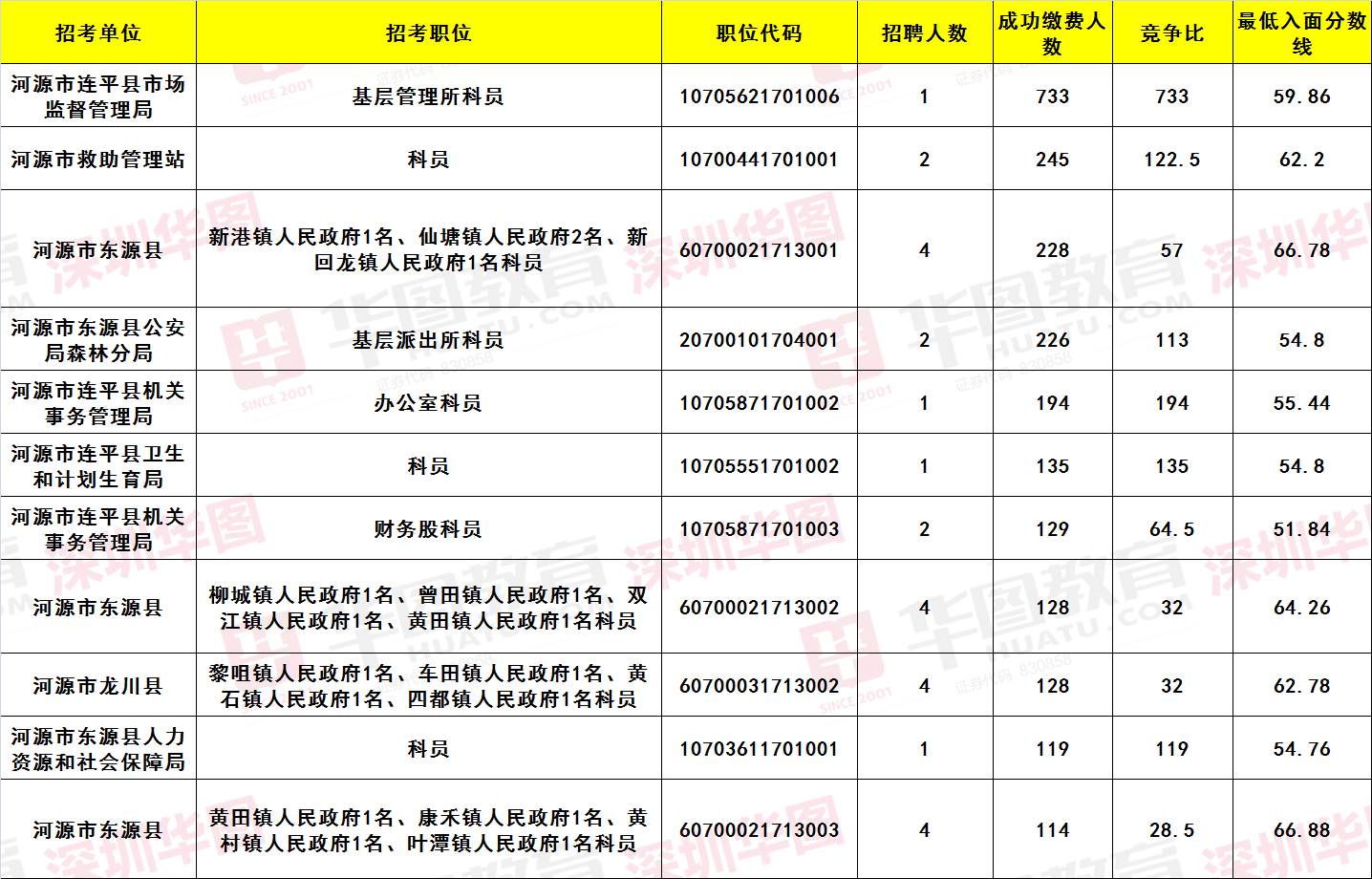Select the 河源市龙川县 cell

point(98,685)
